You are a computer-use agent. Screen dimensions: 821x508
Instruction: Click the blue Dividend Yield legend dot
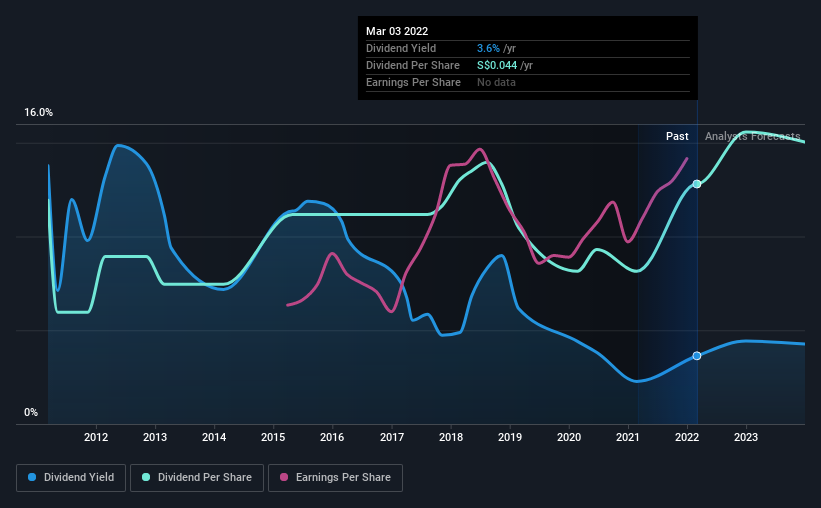coord(32,477)
